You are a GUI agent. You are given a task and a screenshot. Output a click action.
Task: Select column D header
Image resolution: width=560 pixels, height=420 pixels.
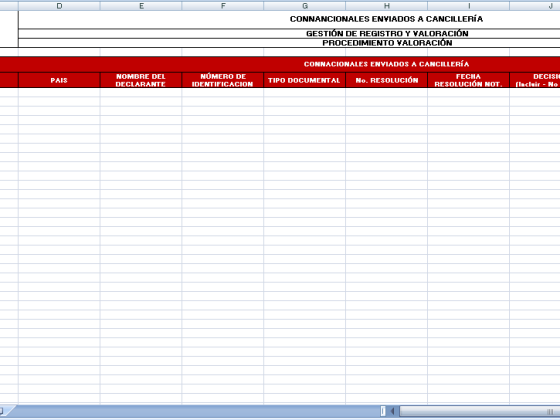(59, 6)
